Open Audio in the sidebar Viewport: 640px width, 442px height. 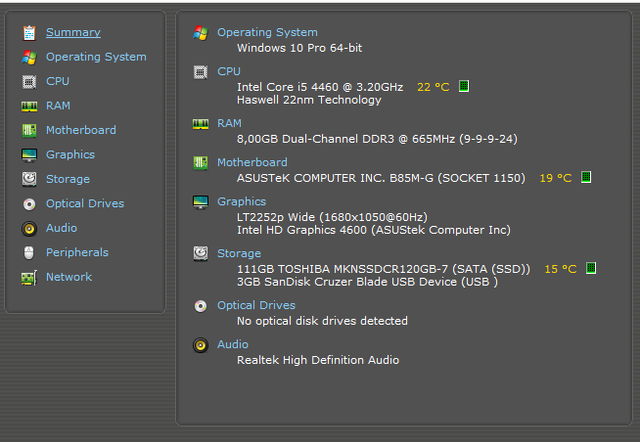61,228
